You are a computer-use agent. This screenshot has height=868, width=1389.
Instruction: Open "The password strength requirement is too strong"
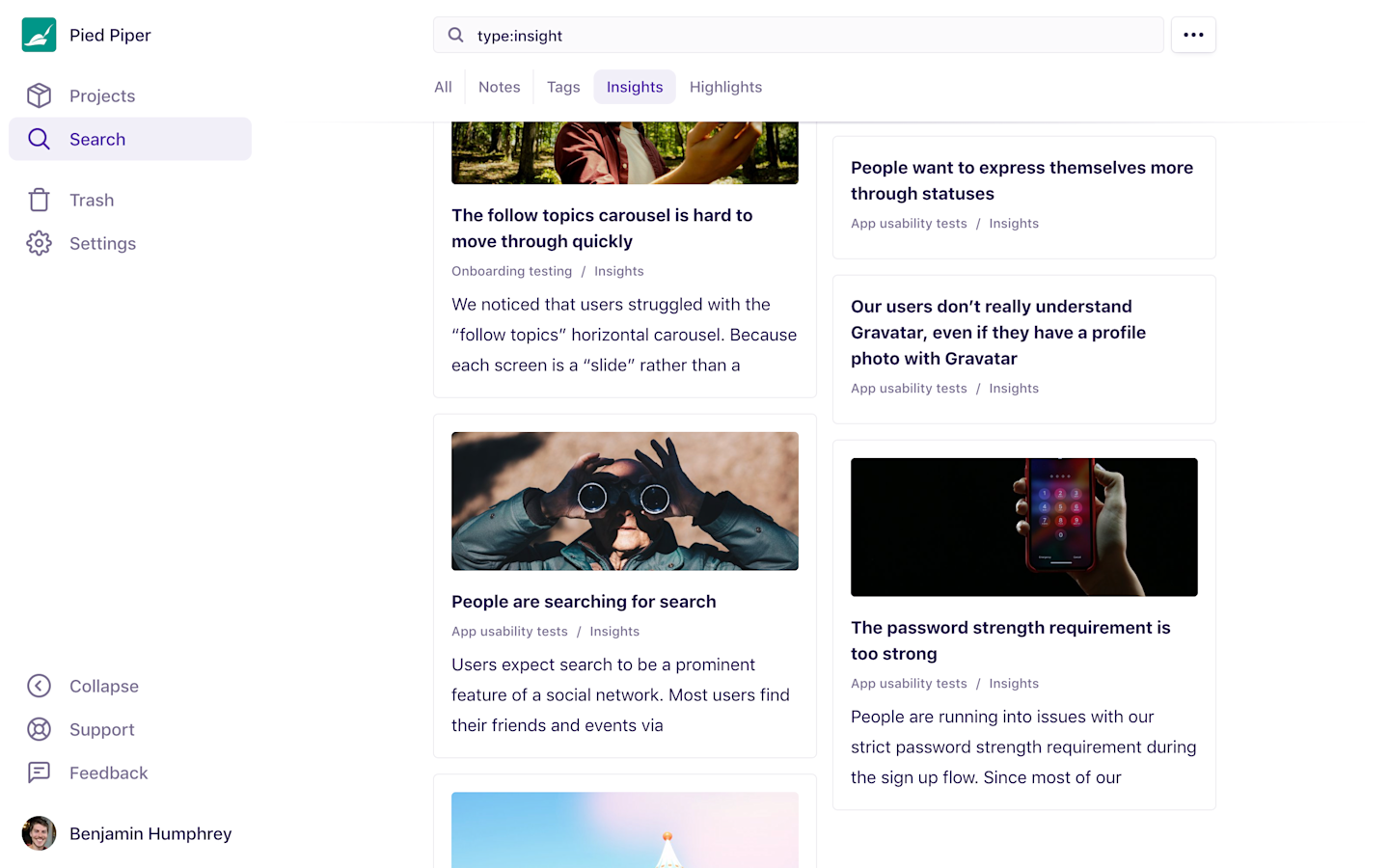click(1010, 640)
